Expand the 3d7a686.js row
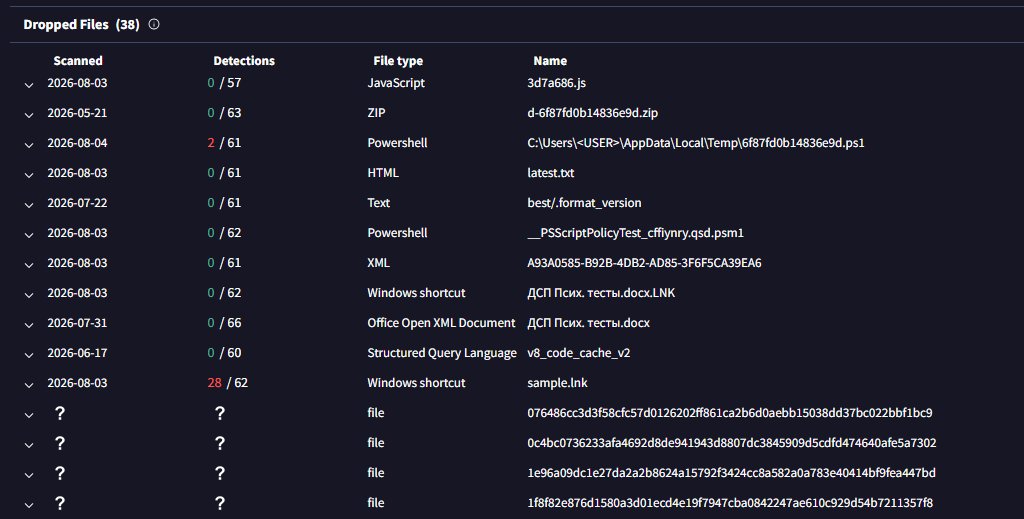The image size is (1024, 519). pyautogui.click(x=29, y=85)
